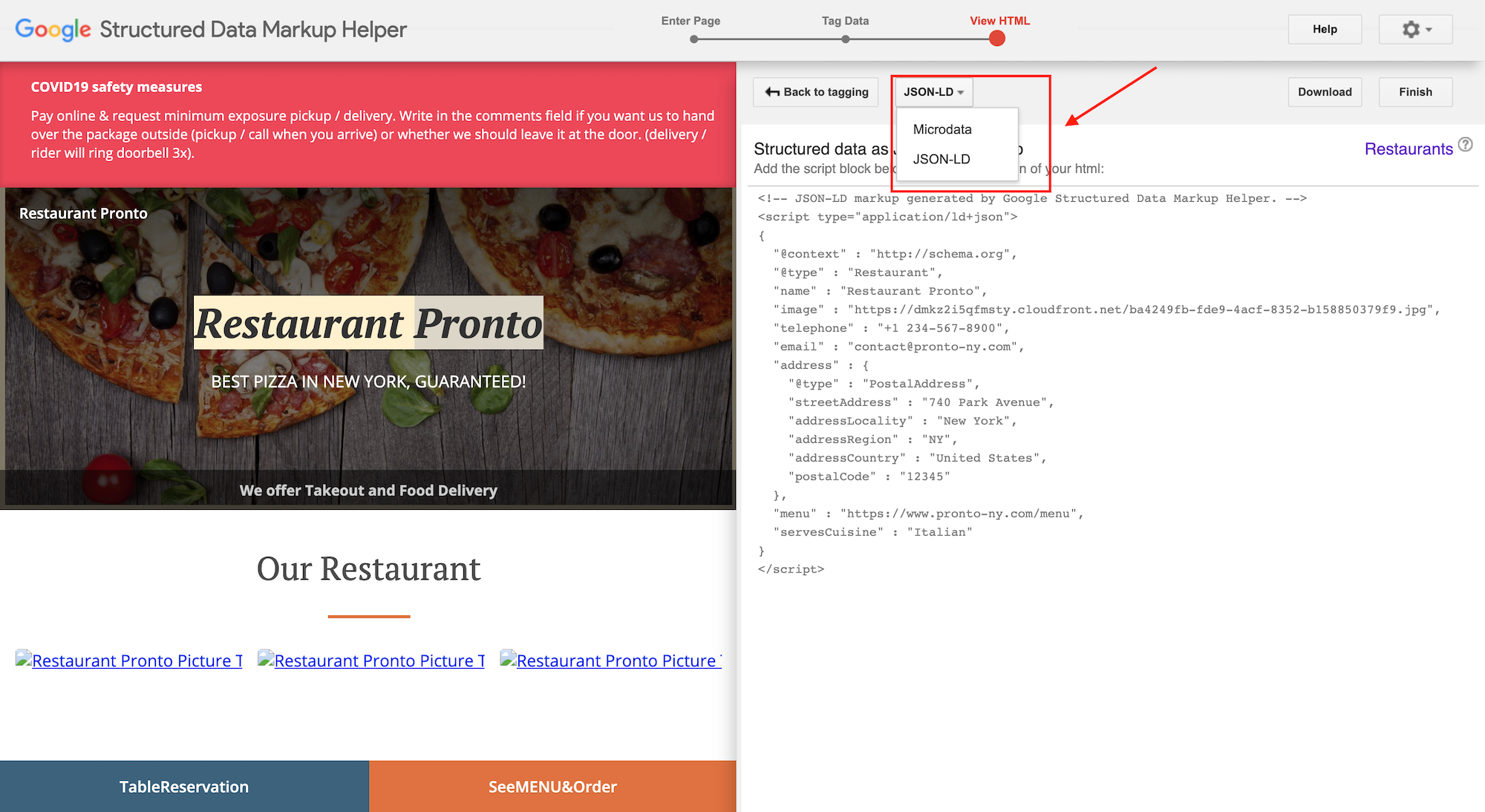Screen dimensions: 1485x812
Task: Select the SeeMENU&Order tab
Action: (x=552, y=786)
